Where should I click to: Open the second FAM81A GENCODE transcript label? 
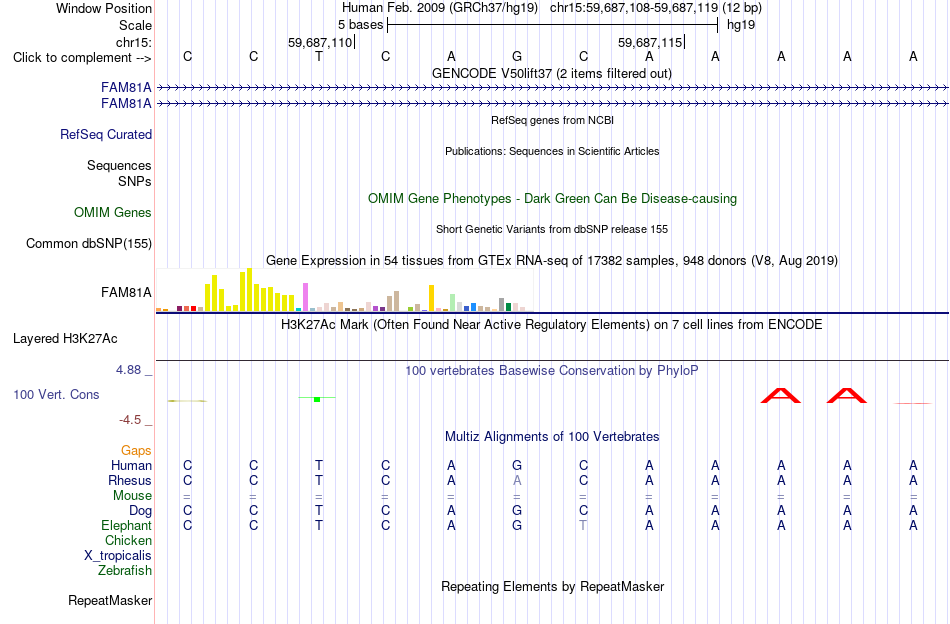[126, 104]
